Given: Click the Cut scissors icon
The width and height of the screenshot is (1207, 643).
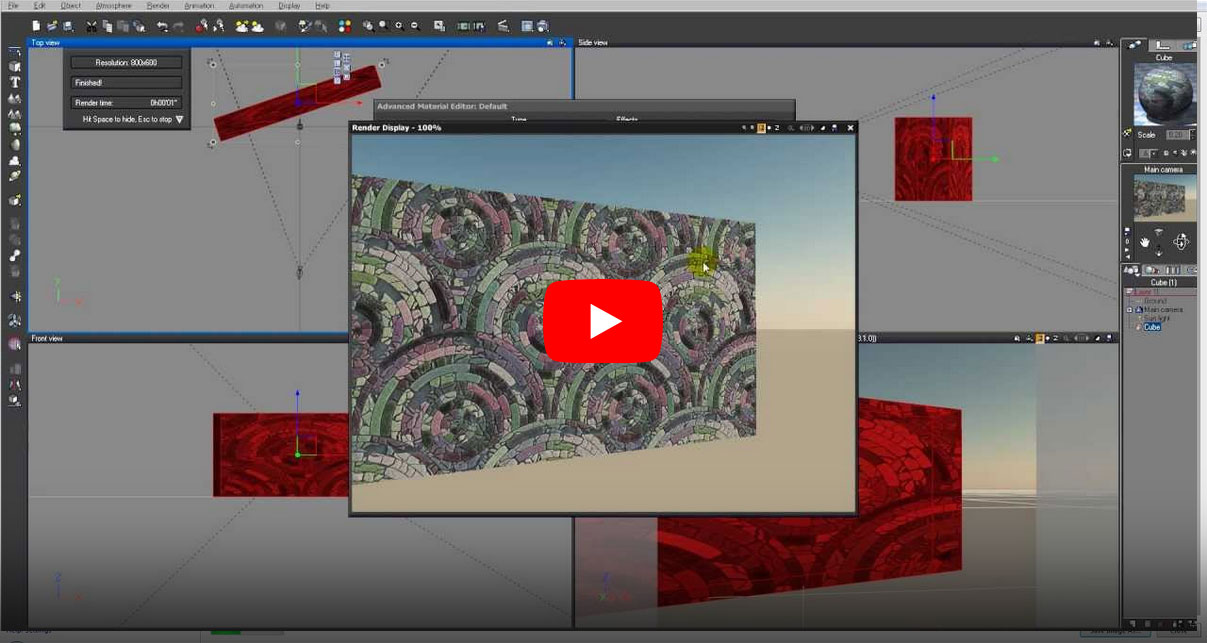Looking at the screenshot, I should pos(92,26).
